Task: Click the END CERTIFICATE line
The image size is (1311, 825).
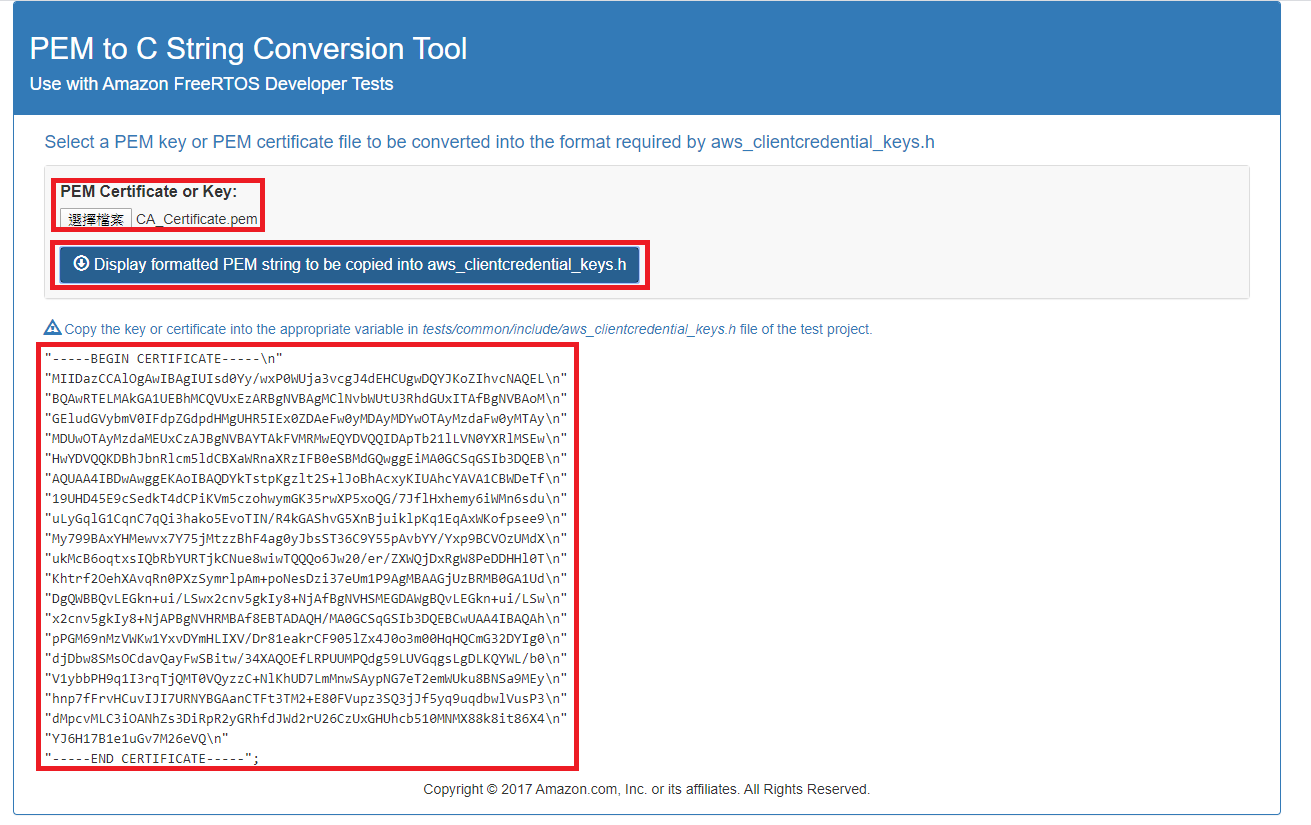Action: [152, 758]
